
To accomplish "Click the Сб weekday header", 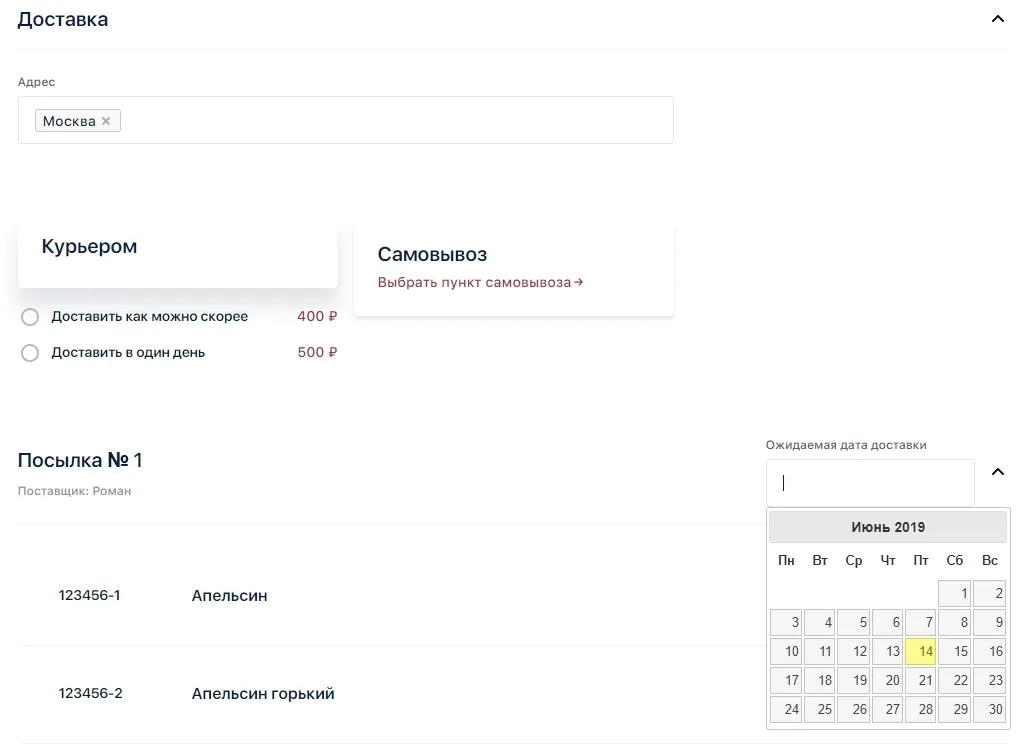I will pyautogui.click(x=954, y=561).
